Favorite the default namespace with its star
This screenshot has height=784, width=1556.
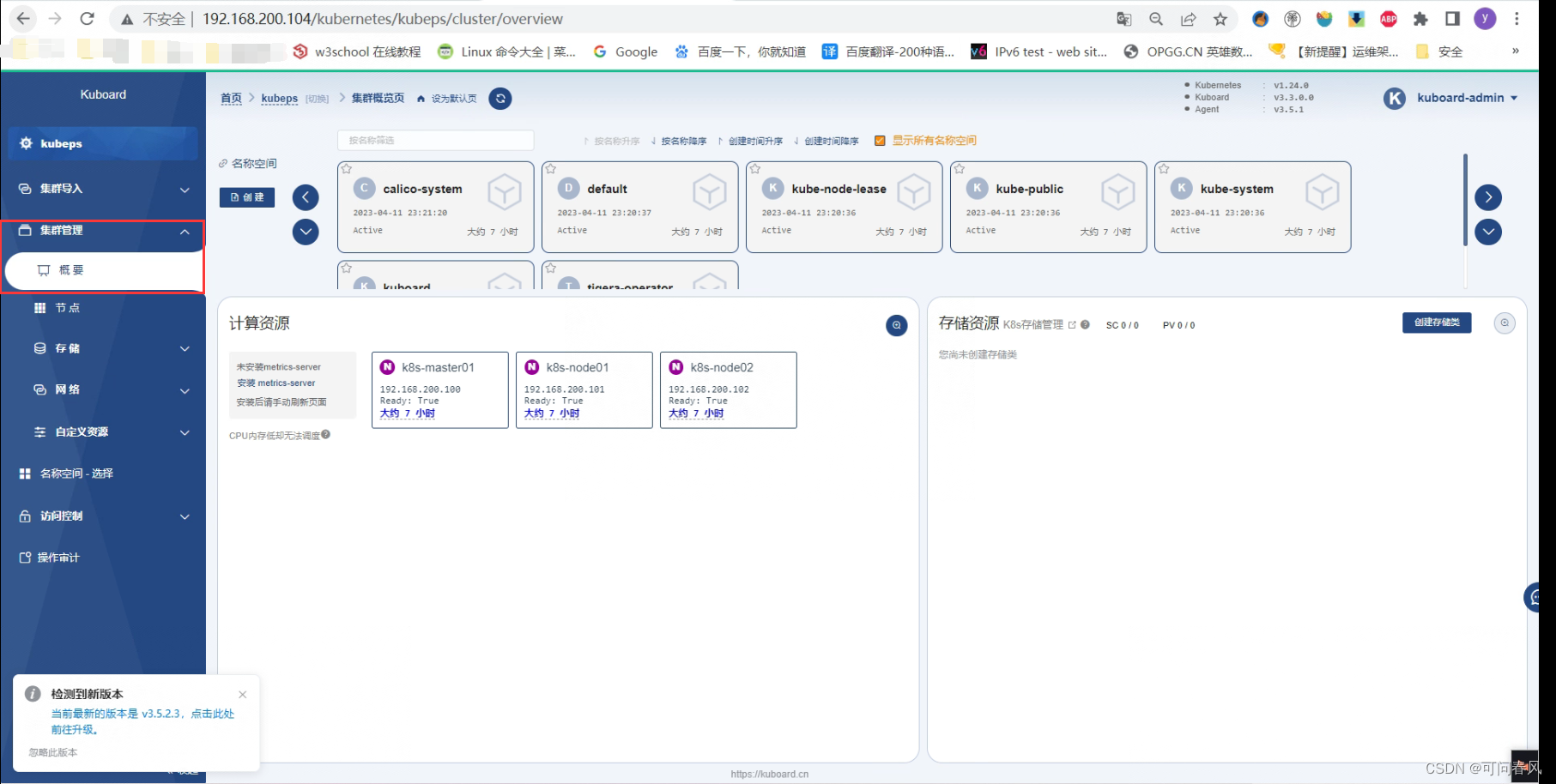pyautogui.click(x=551, y=169)
